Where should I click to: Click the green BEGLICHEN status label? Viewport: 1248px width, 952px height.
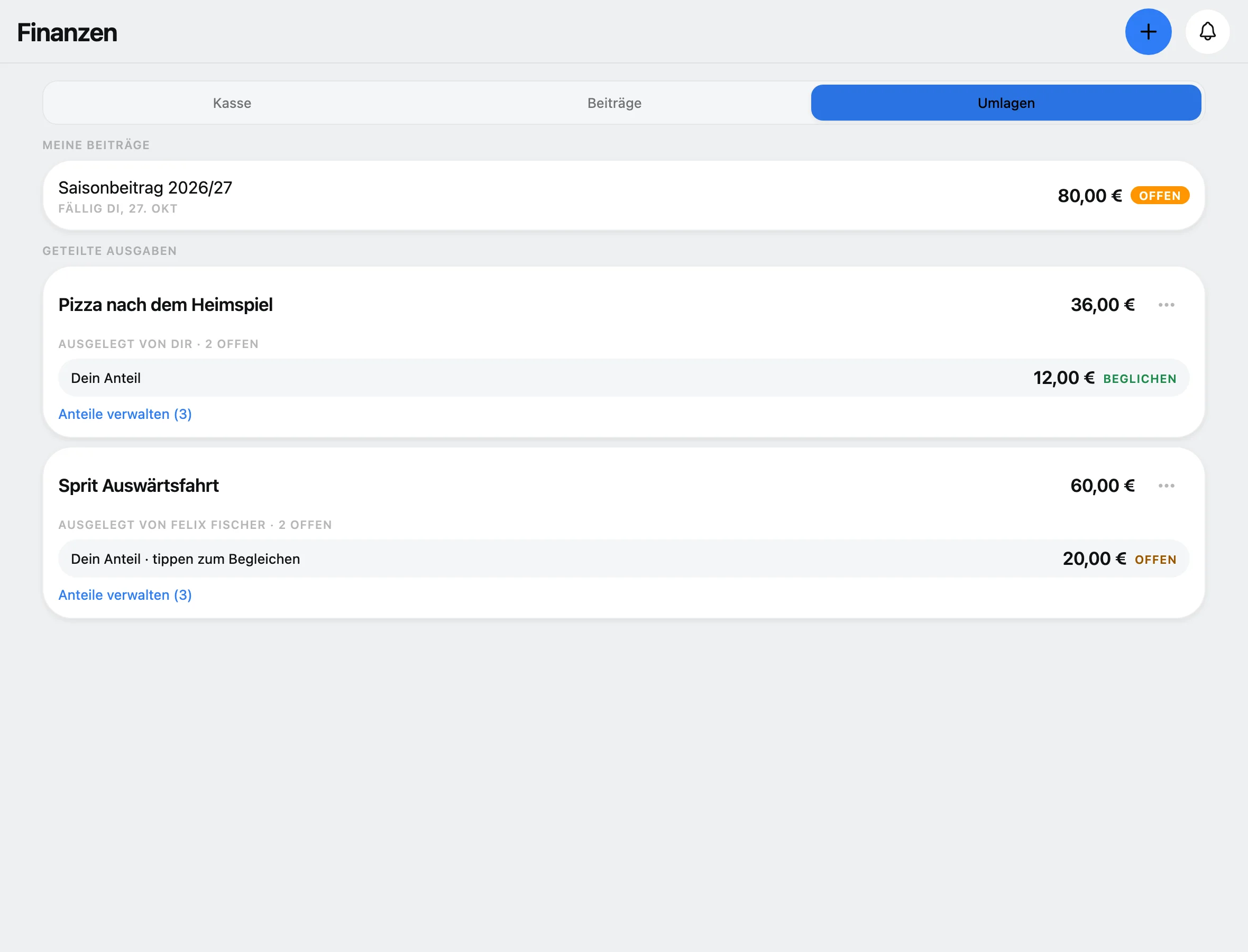1140,379
